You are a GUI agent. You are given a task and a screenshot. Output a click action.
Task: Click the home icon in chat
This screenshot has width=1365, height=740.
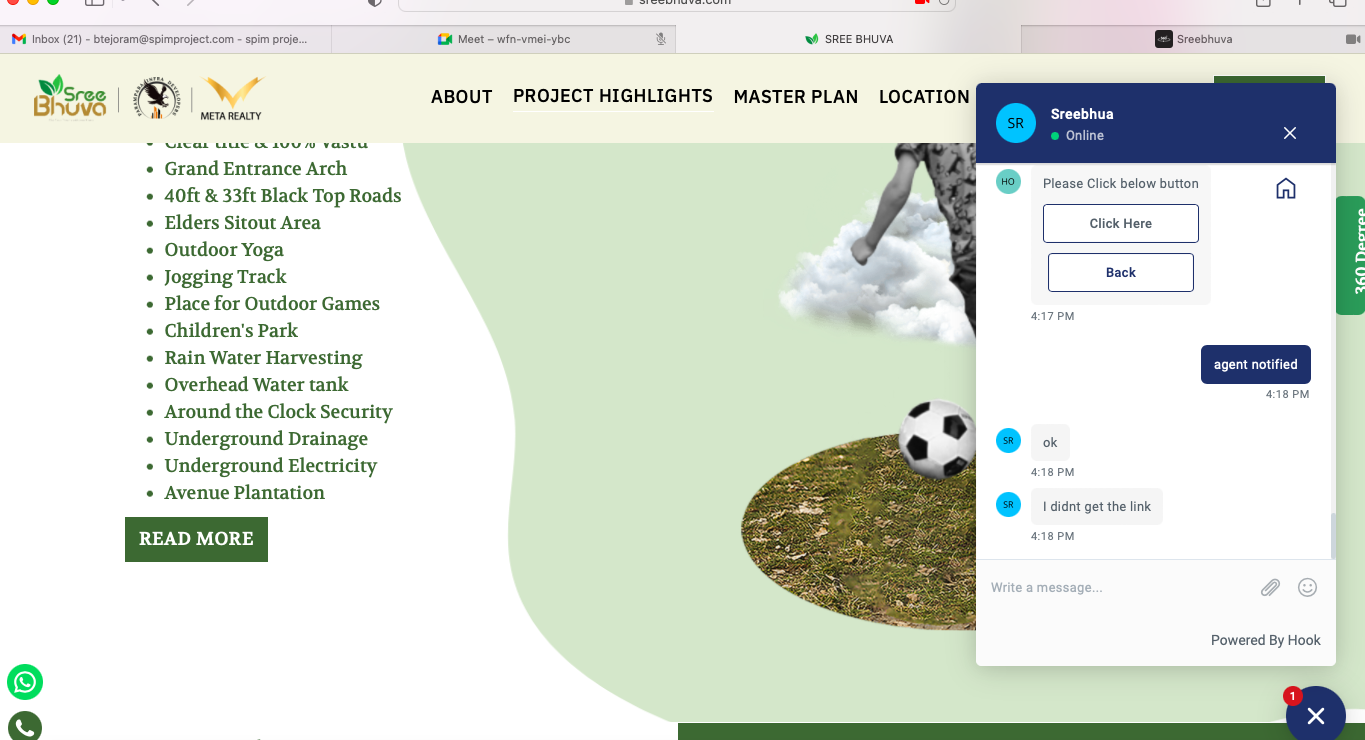click(1286, 188)
